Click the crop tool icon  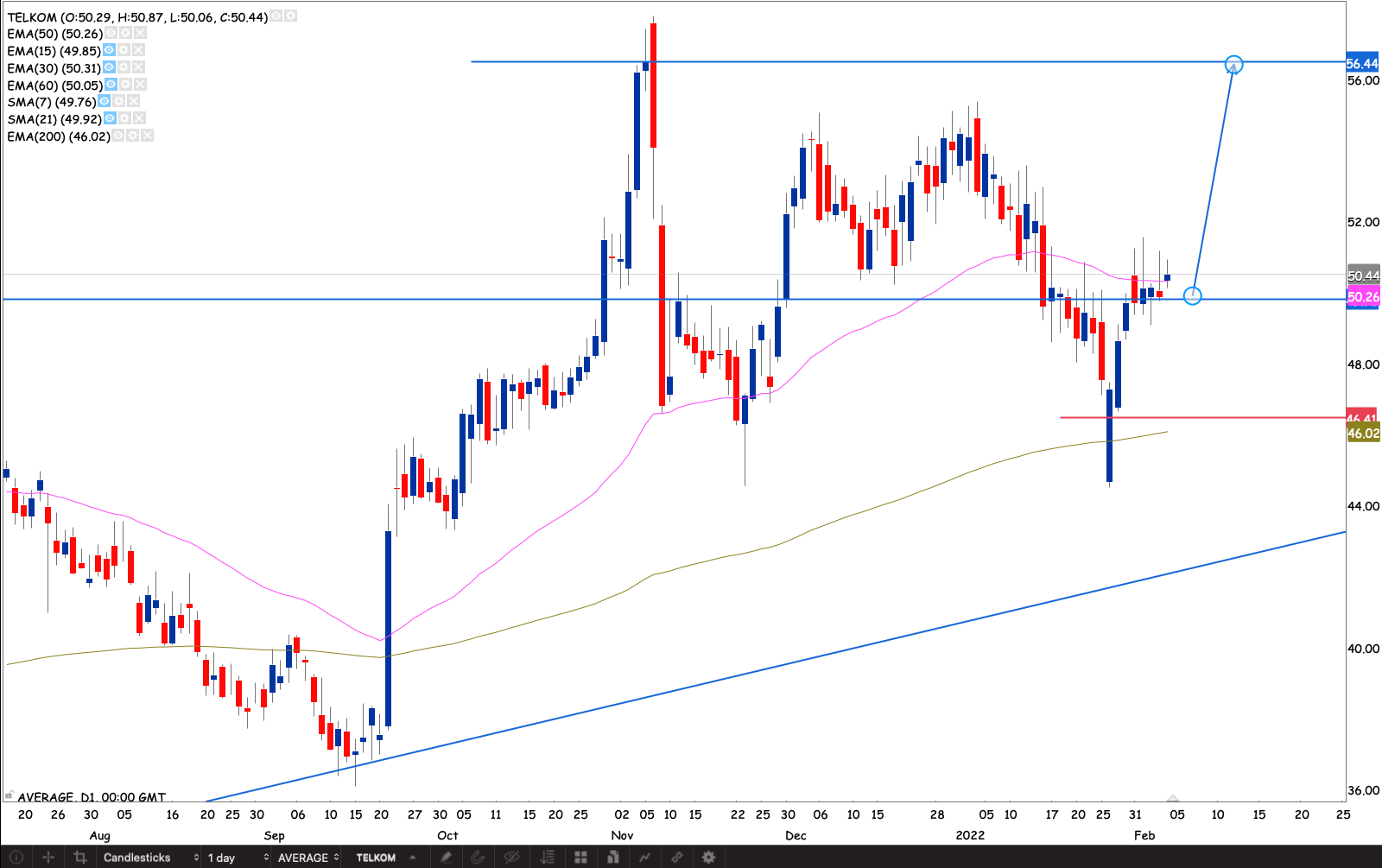click(80, 857)
